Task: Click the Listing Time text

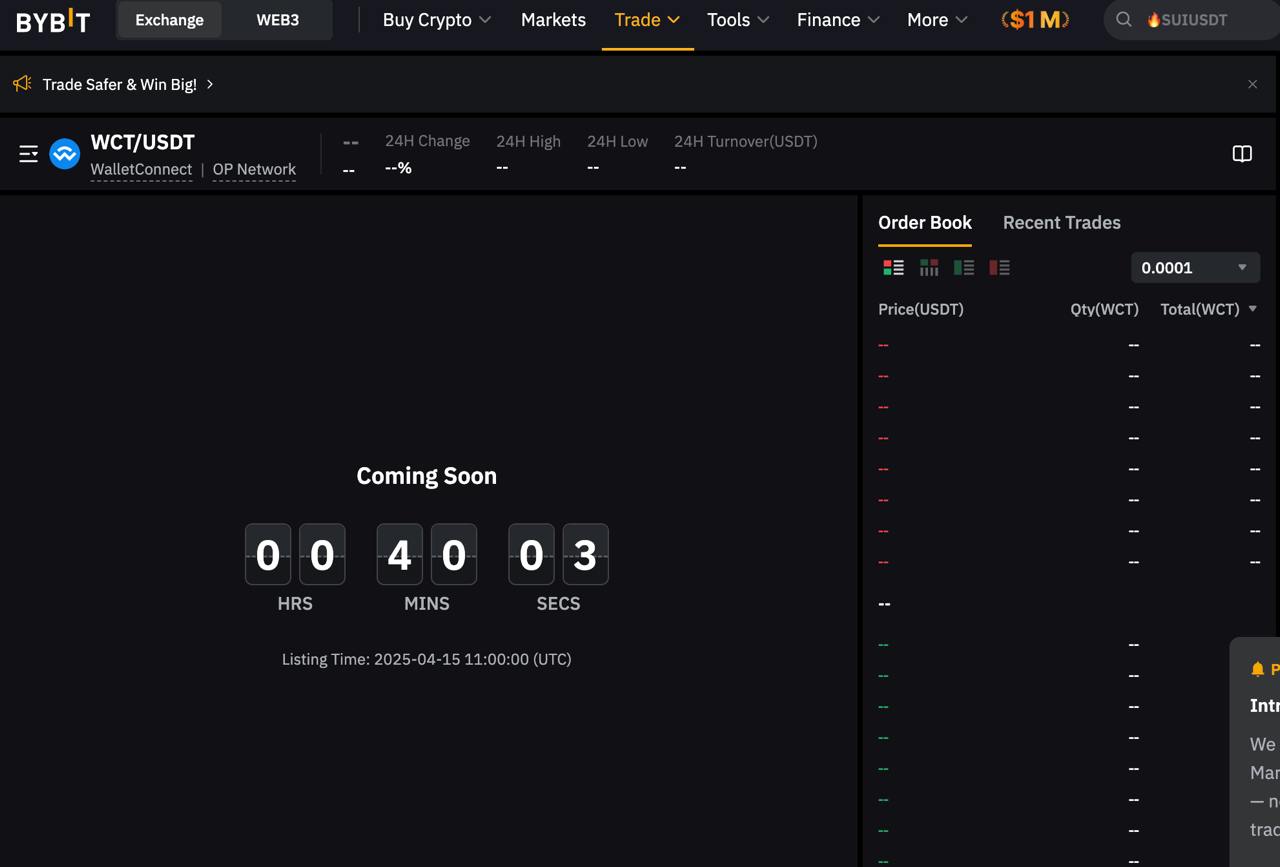Action: 427,659
